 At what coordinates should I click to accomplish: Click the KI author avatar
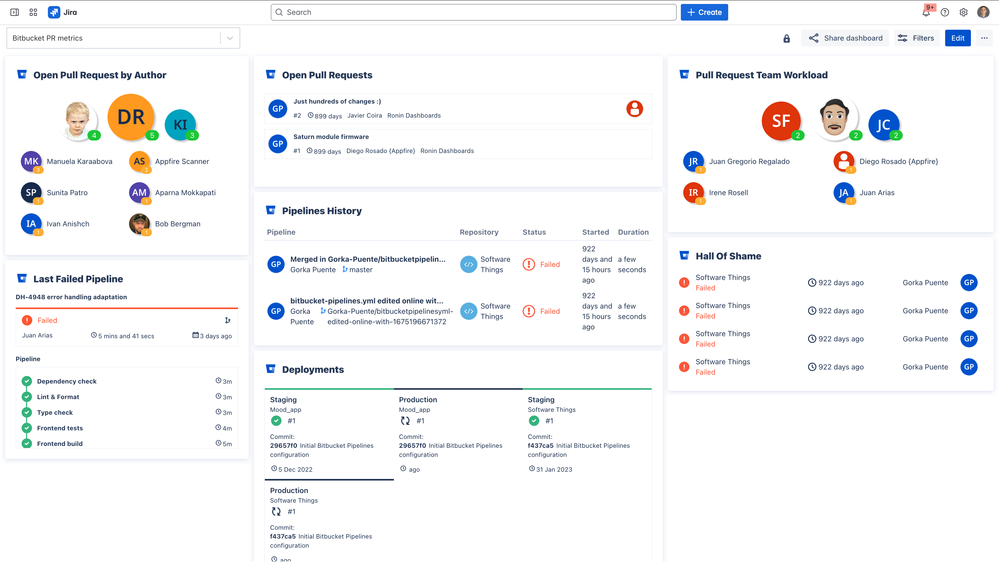point(180,125)
